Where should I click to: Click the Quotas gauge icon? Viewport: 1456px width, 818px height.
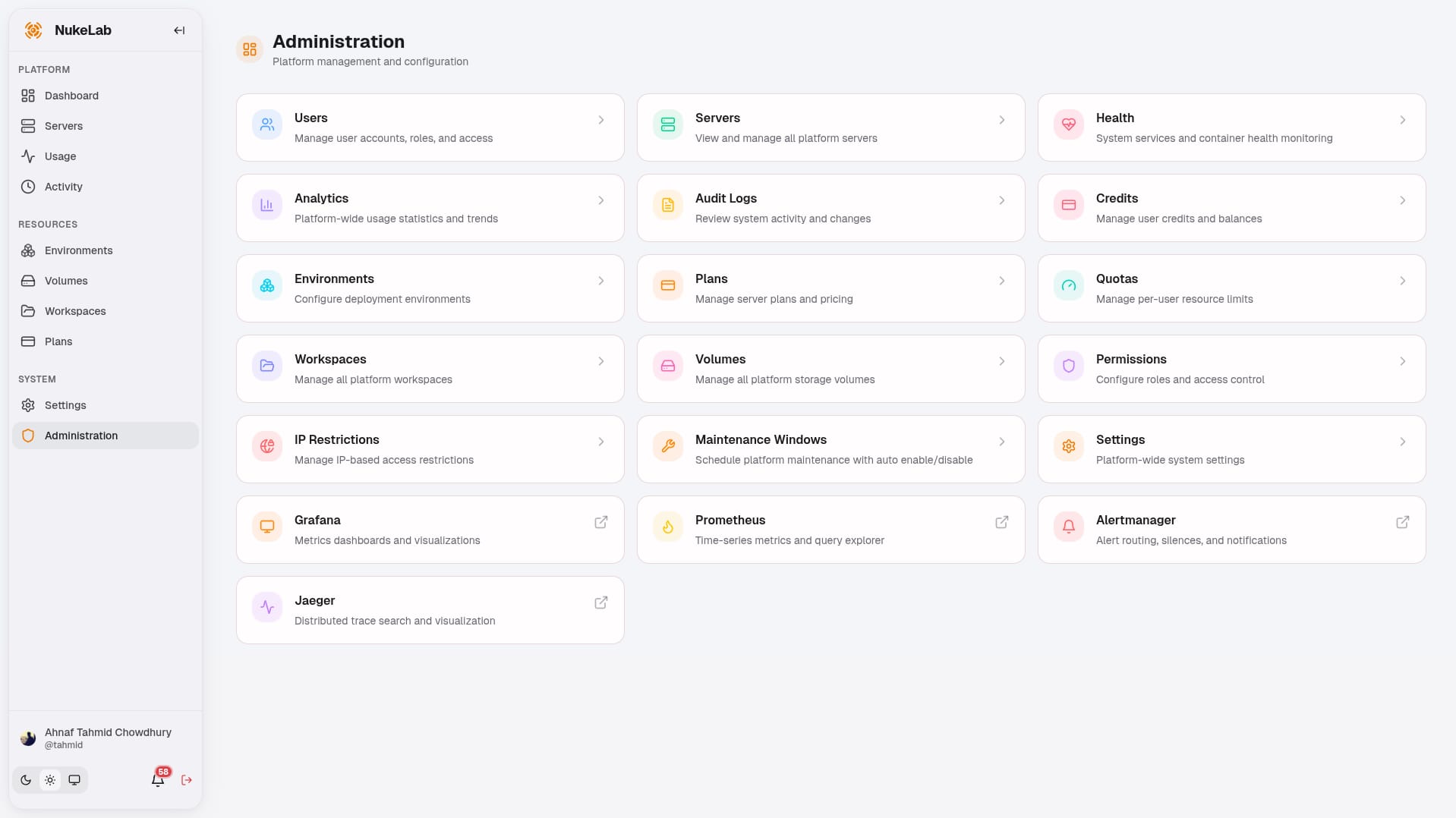[1069, 285]
